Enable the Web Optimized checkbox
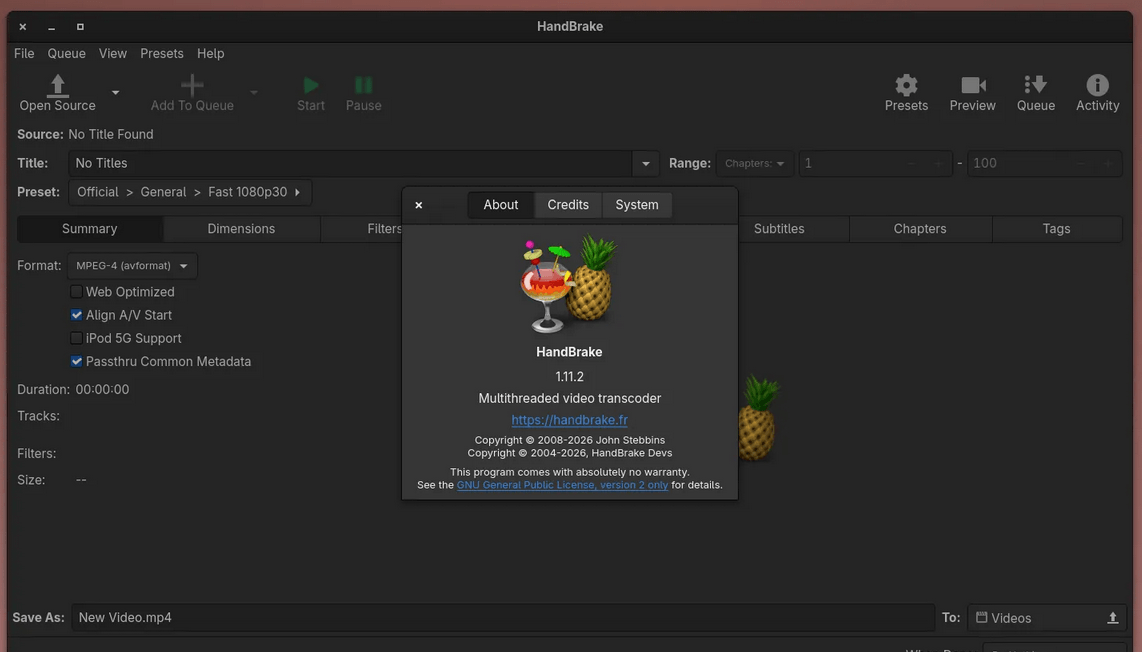 (x=76, y=291)
